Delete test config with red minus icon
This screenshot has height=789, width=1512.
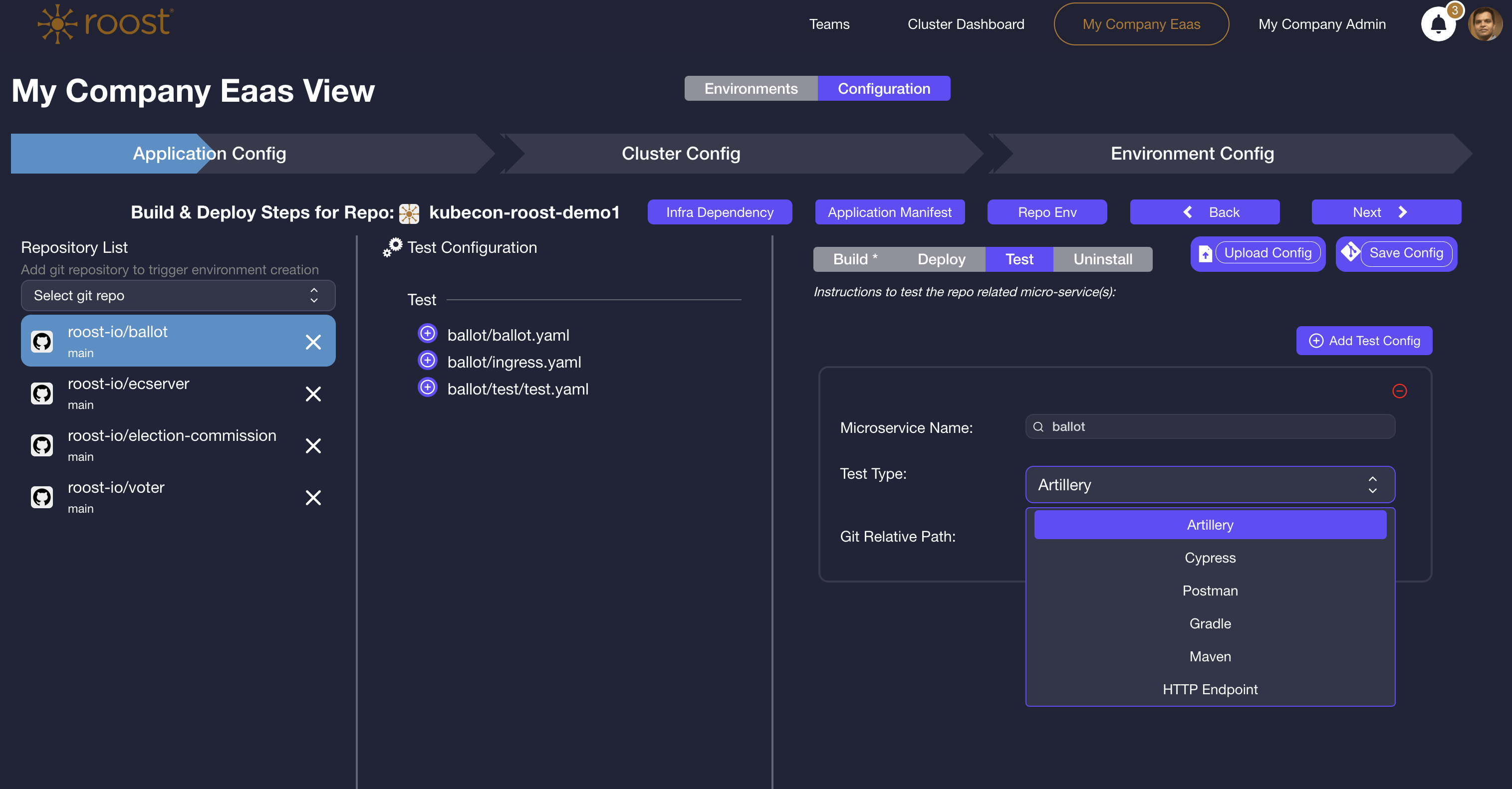pyautogui.click(x=1399, y=391)
